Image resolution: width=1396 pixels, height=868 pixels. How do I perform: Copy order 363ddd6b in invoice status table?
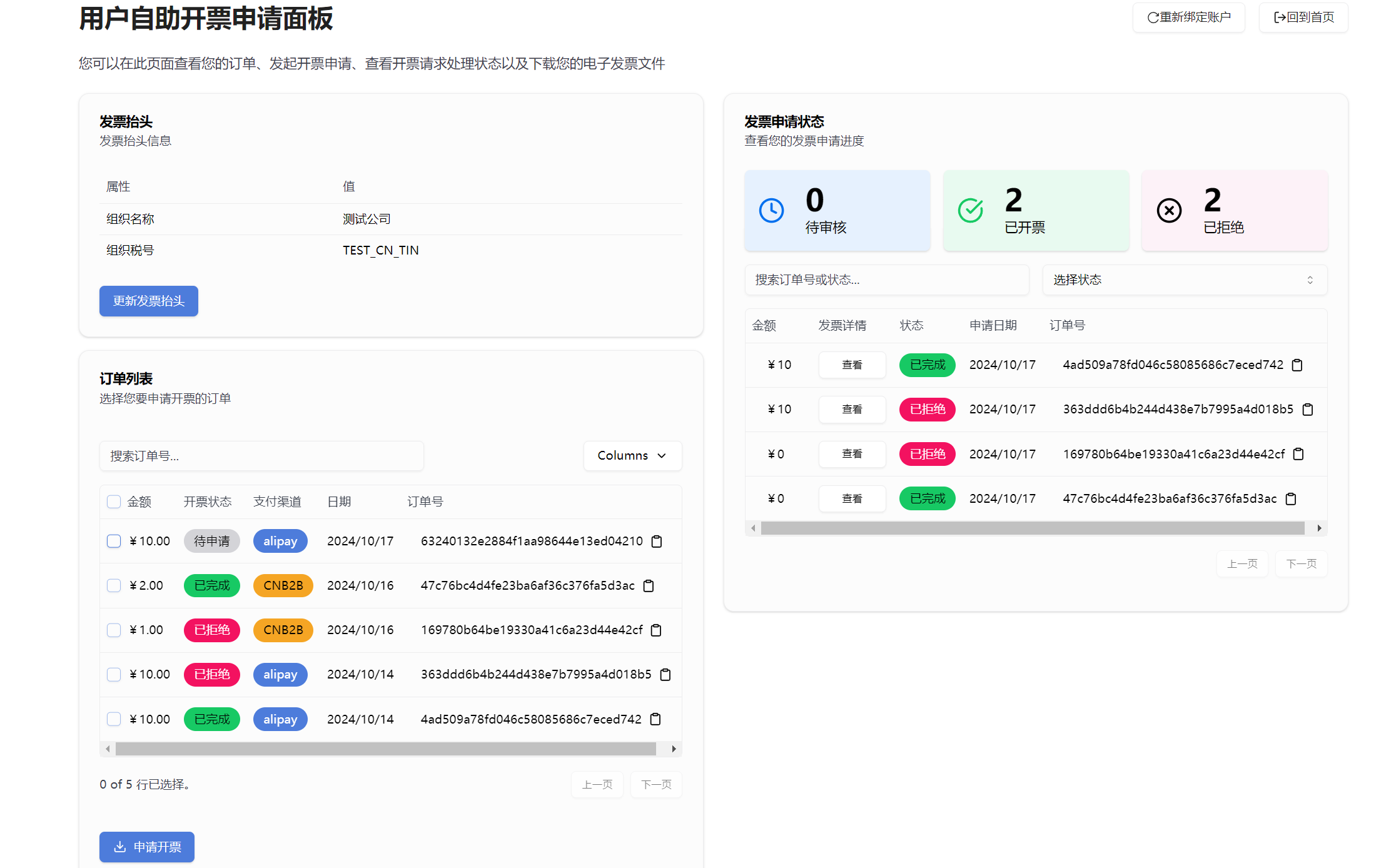point(1307,410)
